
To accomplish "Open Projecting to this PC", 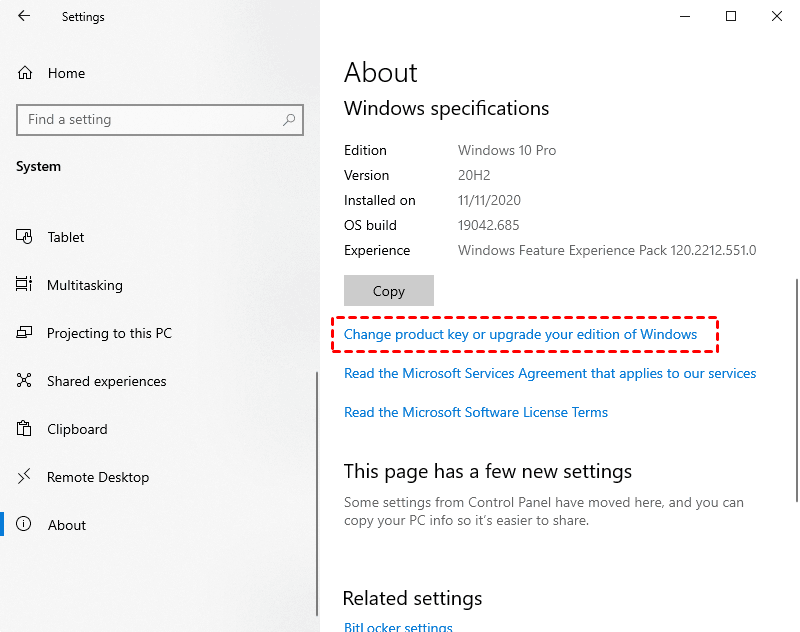I will point(109,334).
